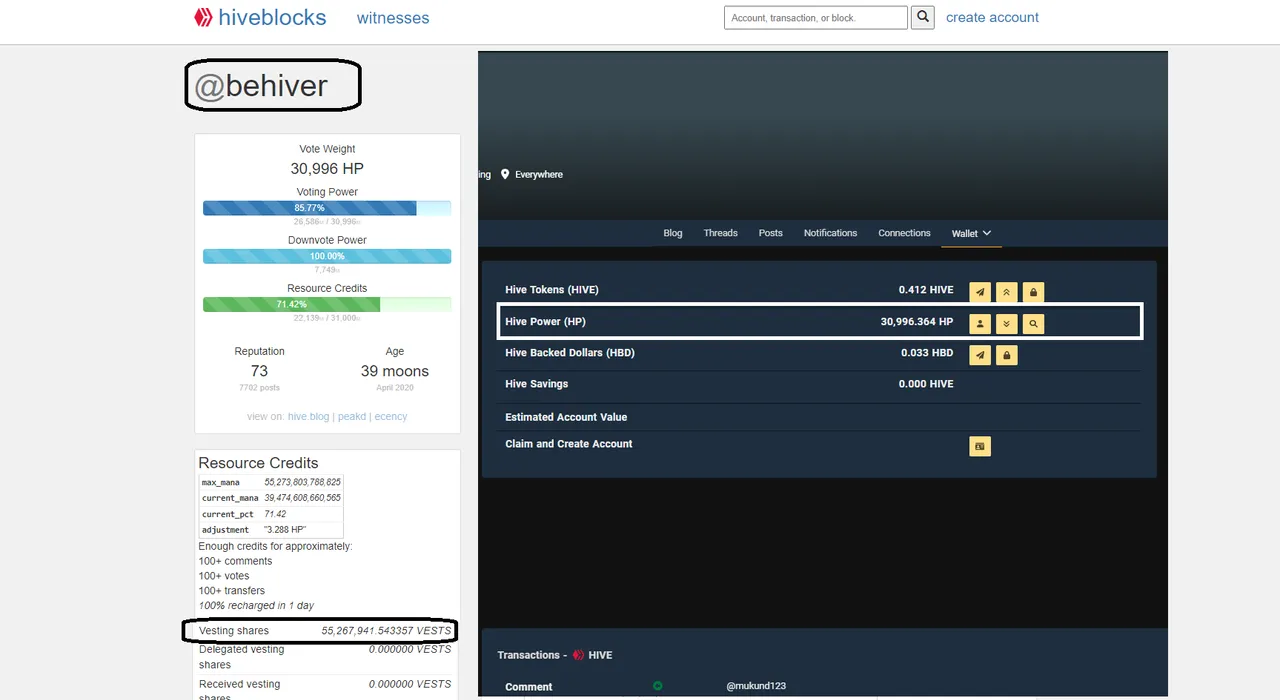1280x700 pixels.
Task: Click the search magnifier button in header
Action: (924, 17)
